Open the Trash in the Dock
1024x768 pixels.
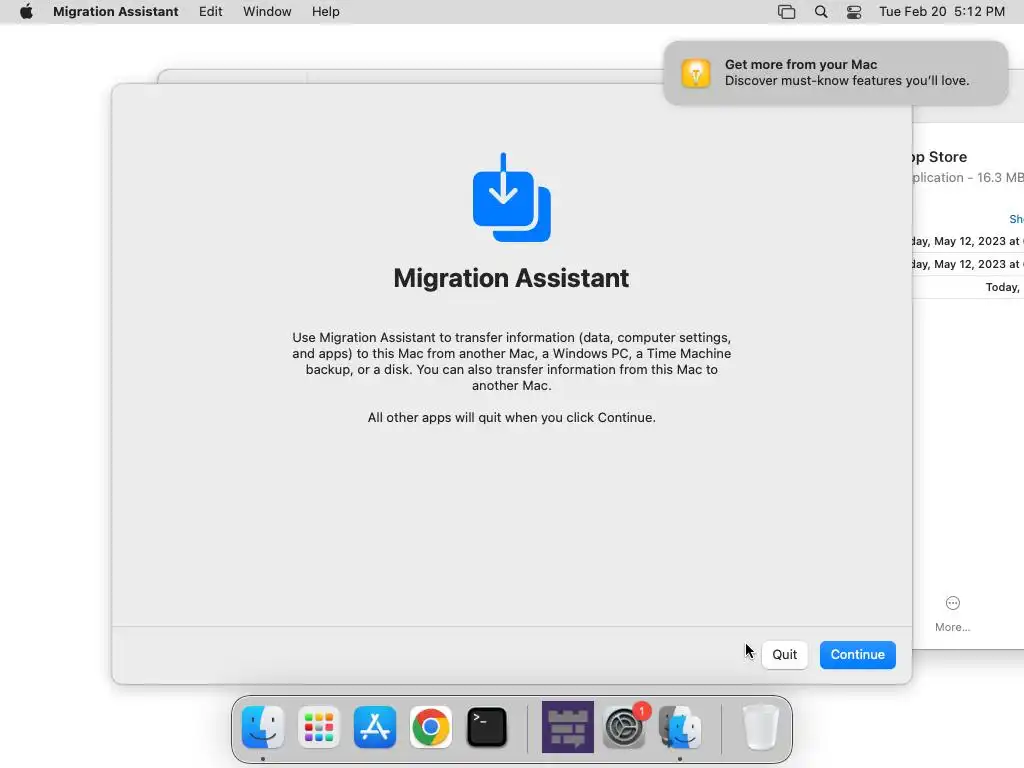point(761,727)
